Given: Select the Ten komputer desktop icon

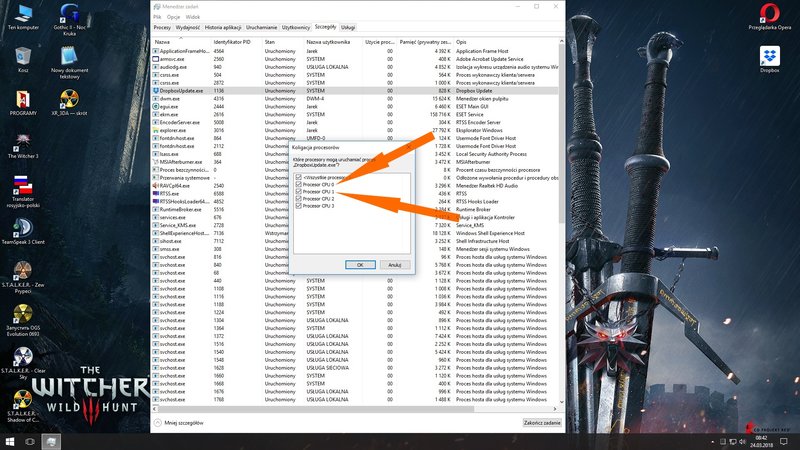Looking at the screenshot, I should (x=22, y=14).
